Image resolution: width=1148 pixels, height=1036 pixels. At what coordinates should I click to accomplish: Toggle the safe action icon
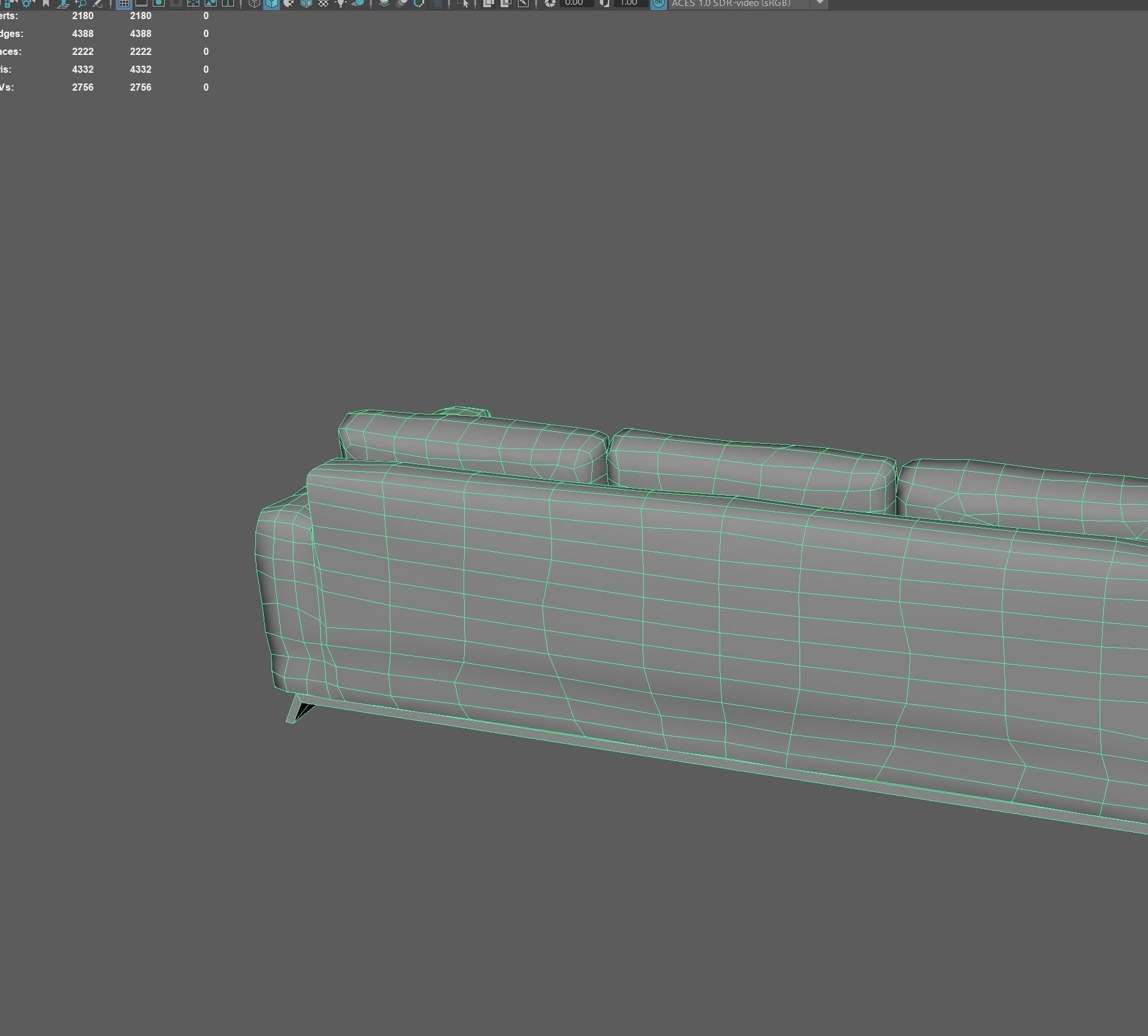(211, 3)
